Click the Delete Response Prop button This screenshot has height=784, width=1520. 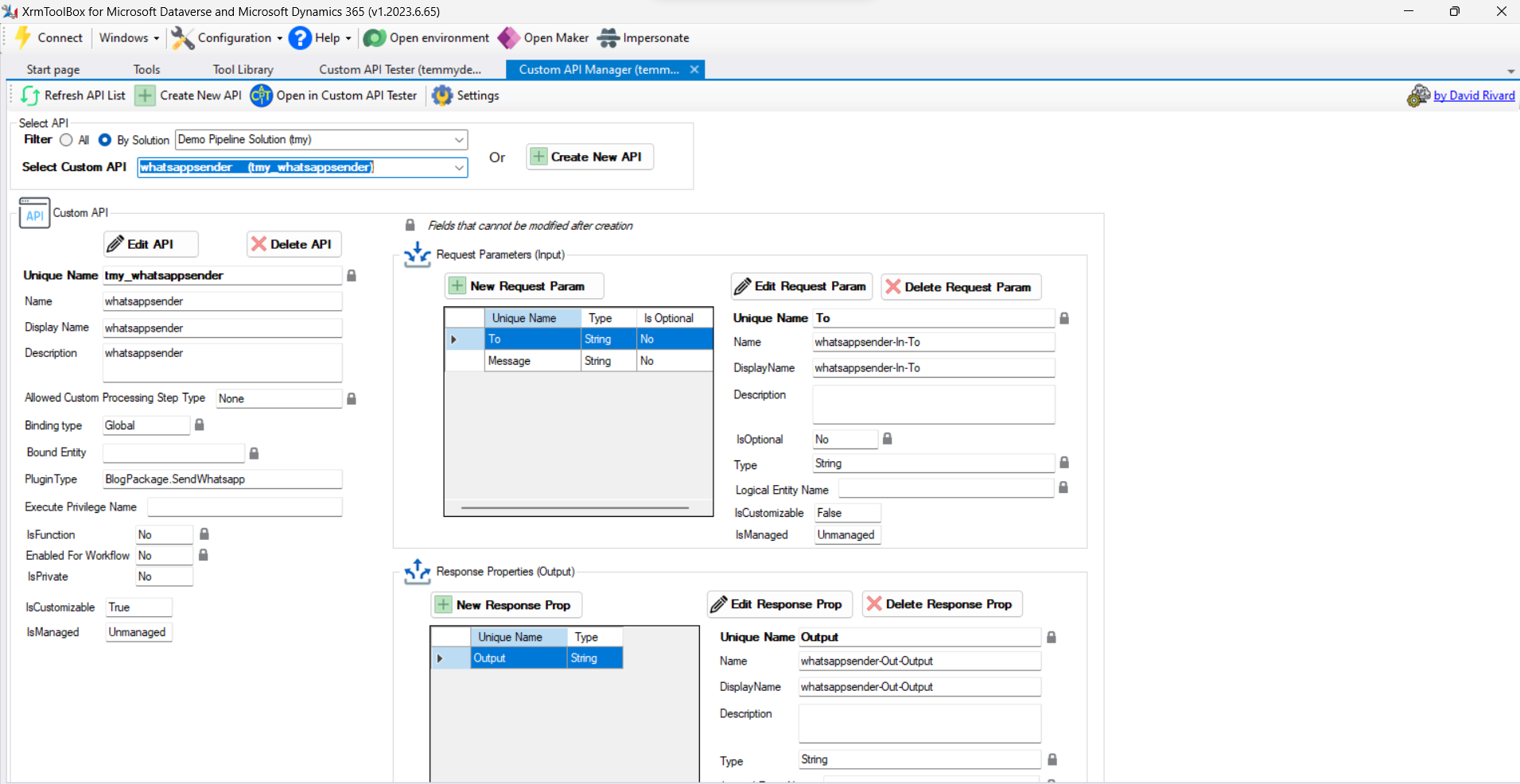pos(942,604)
